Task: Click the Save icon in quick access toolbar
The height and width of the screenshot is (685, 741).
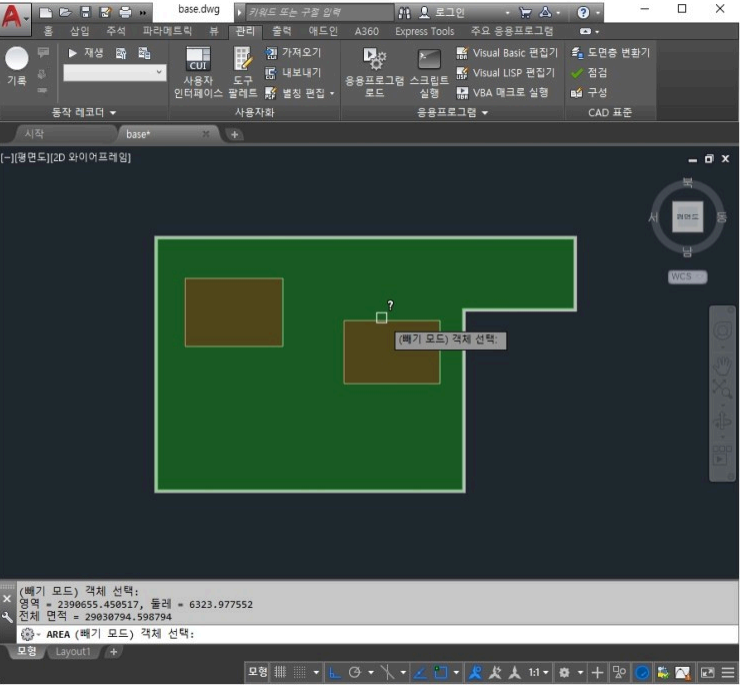Action: (x=85, y=12)
